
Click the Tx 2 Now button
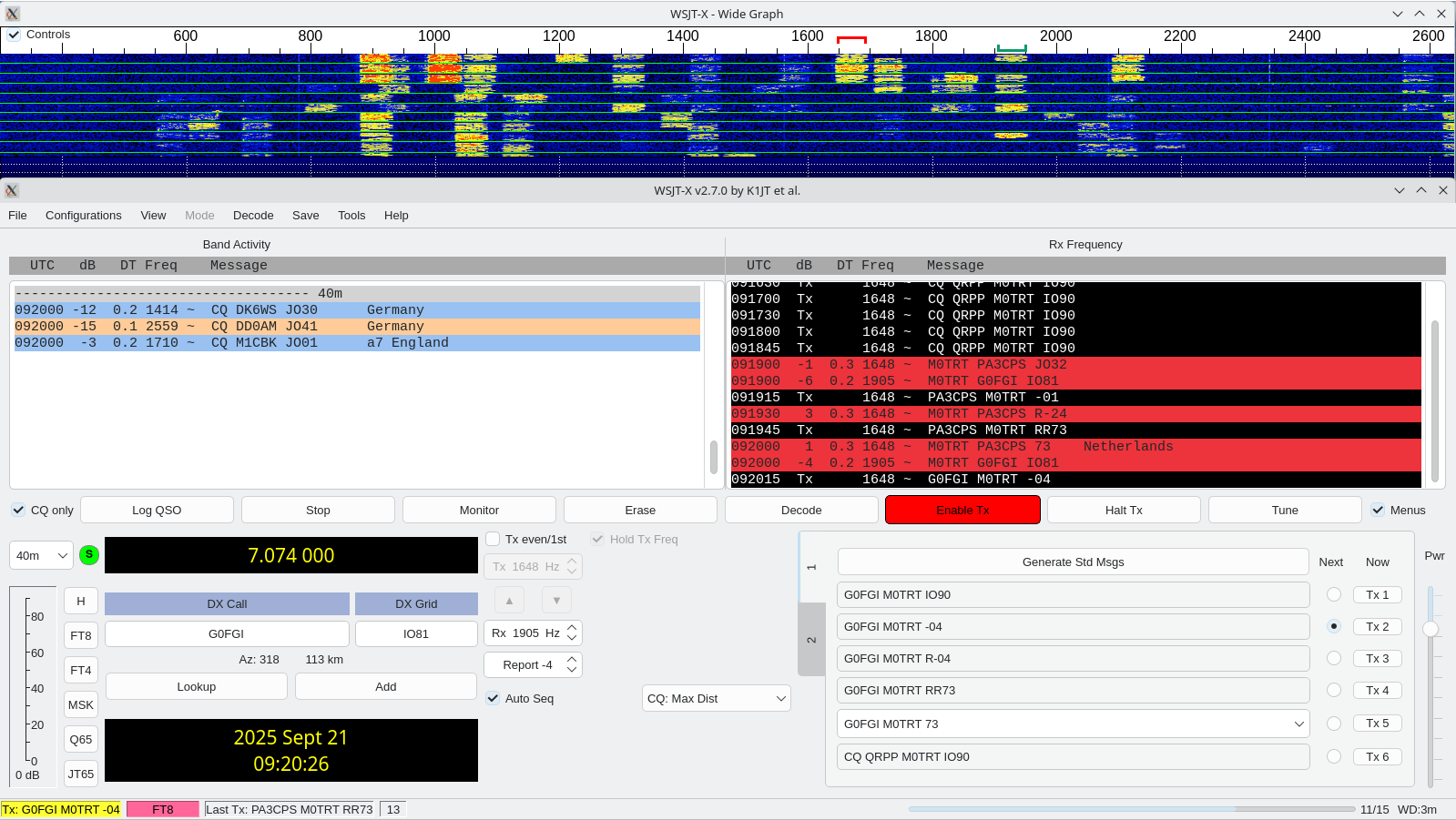click(x=1377, y=626)
